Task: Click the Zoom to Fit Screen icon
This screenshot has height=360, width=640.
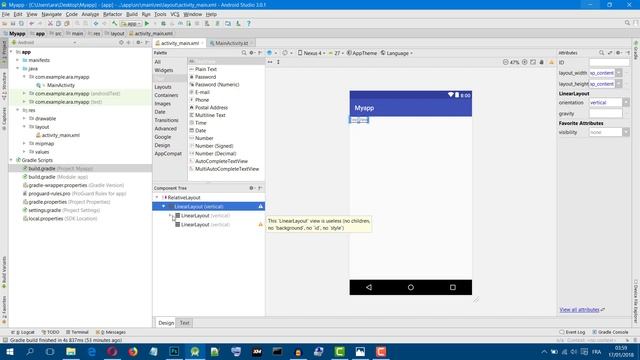Action: (533, 62)
